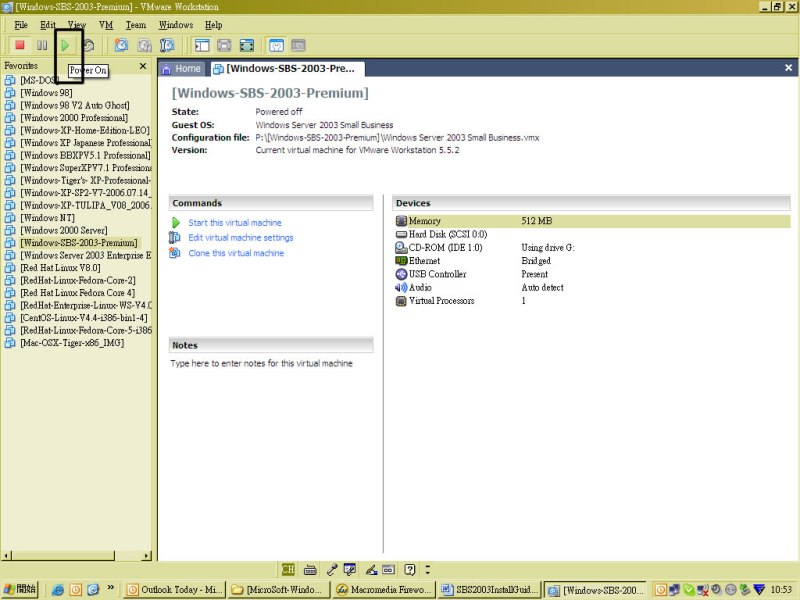Screen dimensions: 800x600
Task: Click the language bar help icon
Action: click(x=410, y=569)
